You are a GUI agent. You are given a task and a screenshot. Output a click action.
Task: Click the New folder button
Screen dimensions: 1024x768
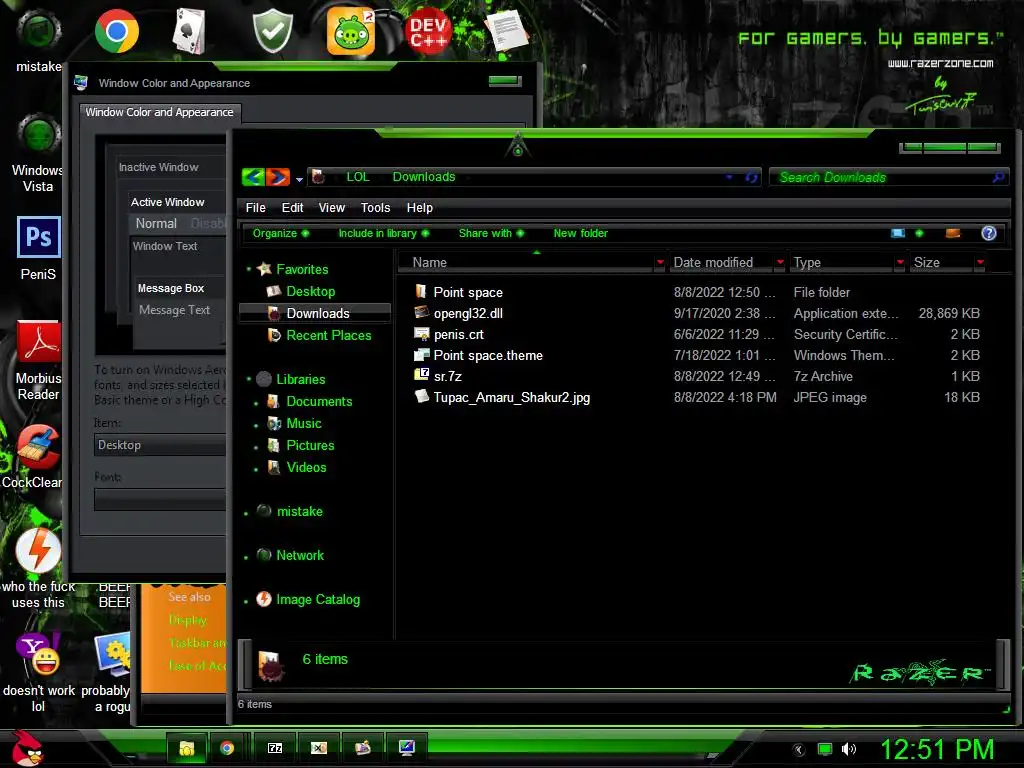pos(581,233)
